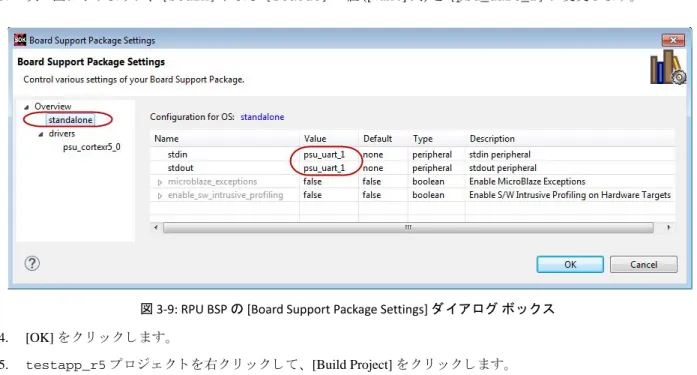697x375 pixels.
Task: Click the microblaze_exceptions name label
Action: (212, 182)
